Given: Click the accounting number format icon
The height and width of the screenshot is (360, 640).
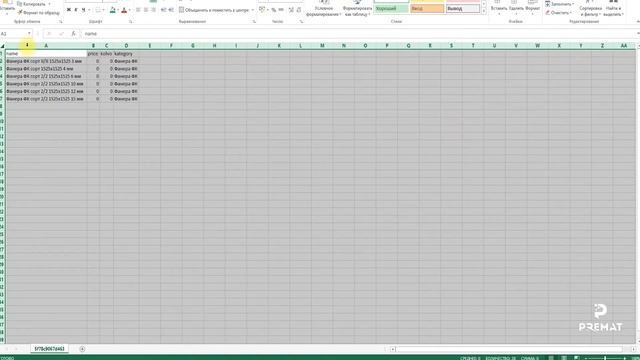Looking at the screenshot, I should [x=262, y=10].
